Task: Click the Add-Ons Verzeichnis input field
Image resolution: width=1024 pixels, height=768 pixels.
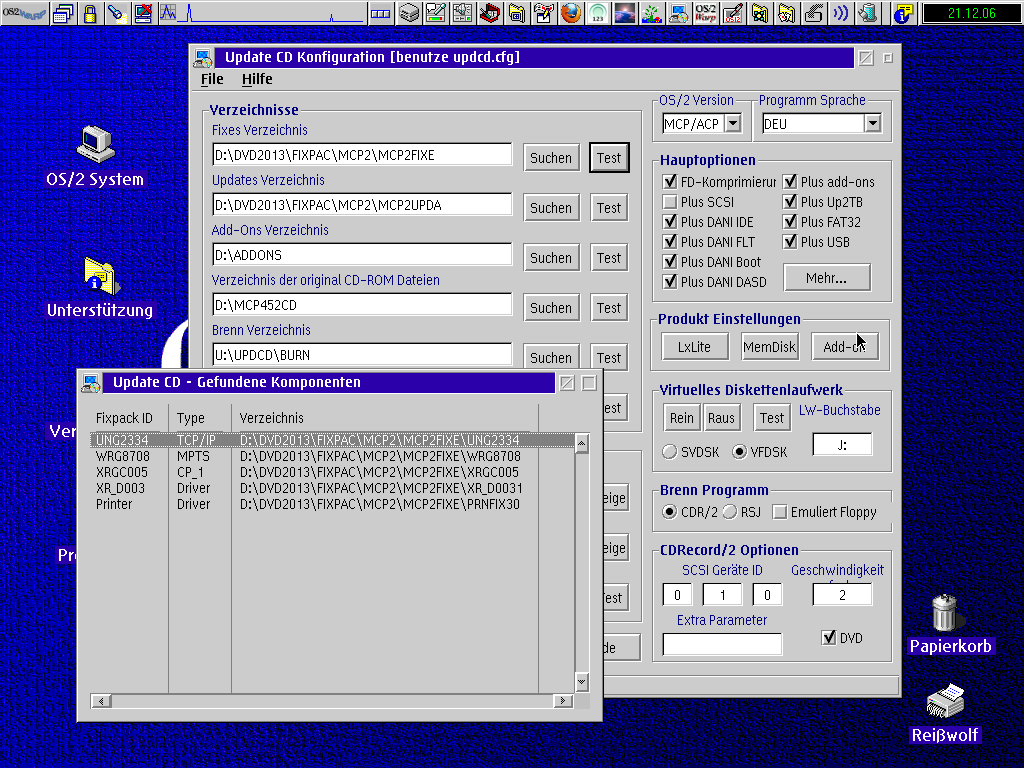Action: pos(362,255)
